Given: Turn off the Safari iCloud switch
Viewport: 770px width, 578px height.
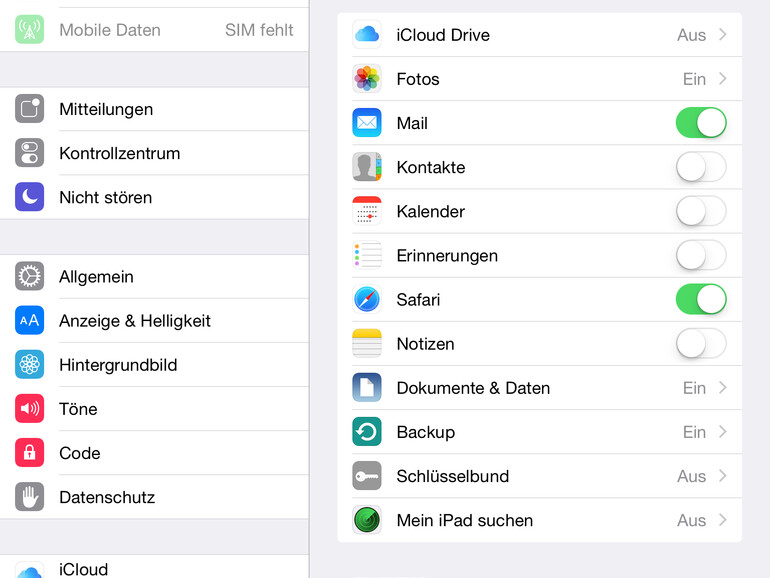Looking at the screenshot, I should pyautogui.click(x=701, y=299).
